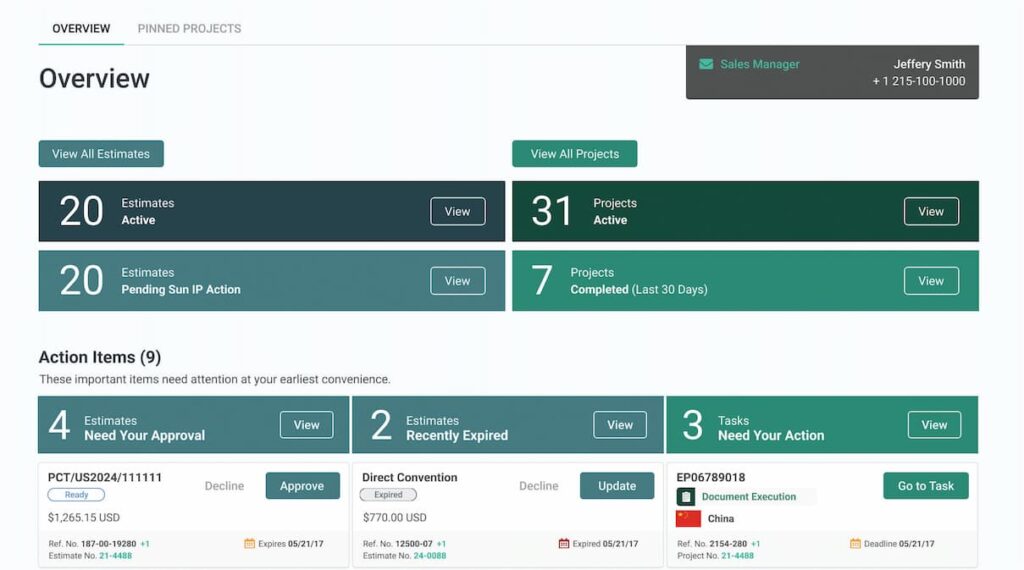Click calendar icon beside Expired 05/21/17

pos(564,543)
